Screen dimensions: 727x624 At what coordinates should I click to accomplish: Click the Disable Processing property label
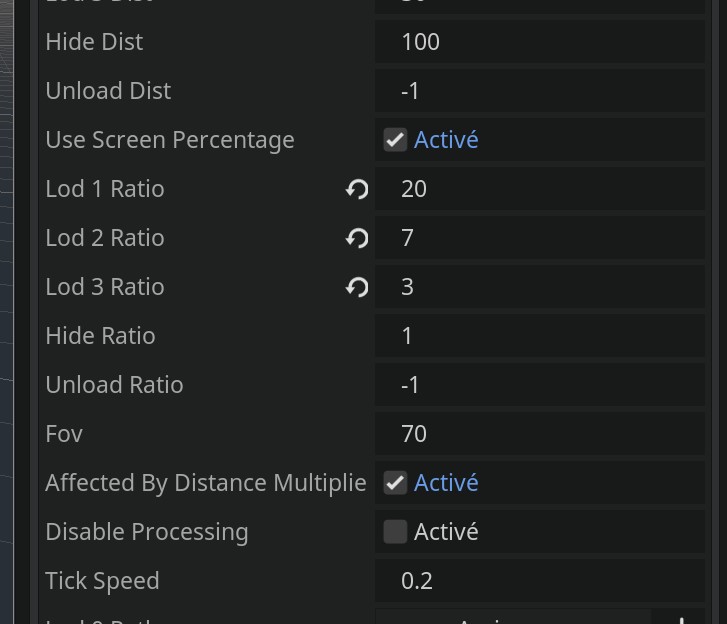(147, 532)
